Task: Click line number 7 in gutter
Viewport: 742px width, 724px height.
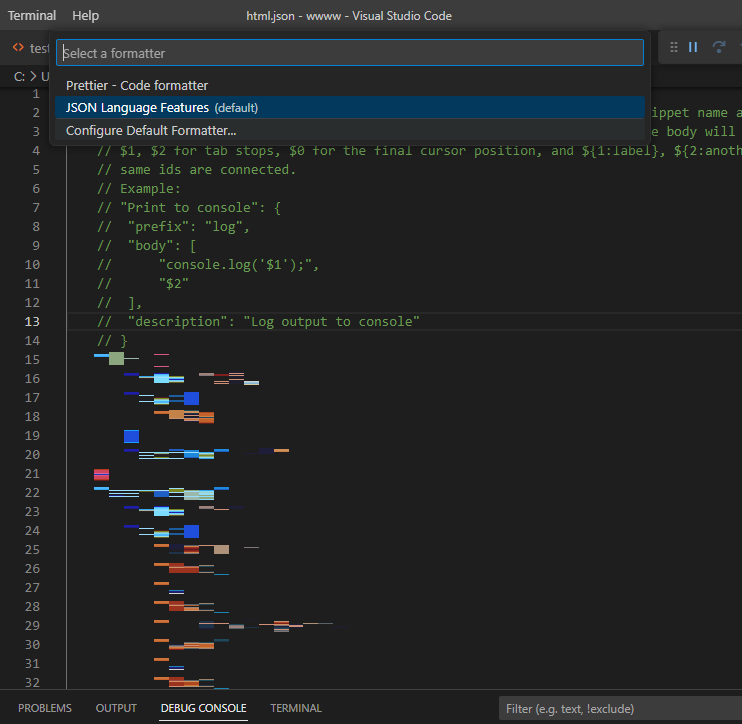Action: point(36,207)
